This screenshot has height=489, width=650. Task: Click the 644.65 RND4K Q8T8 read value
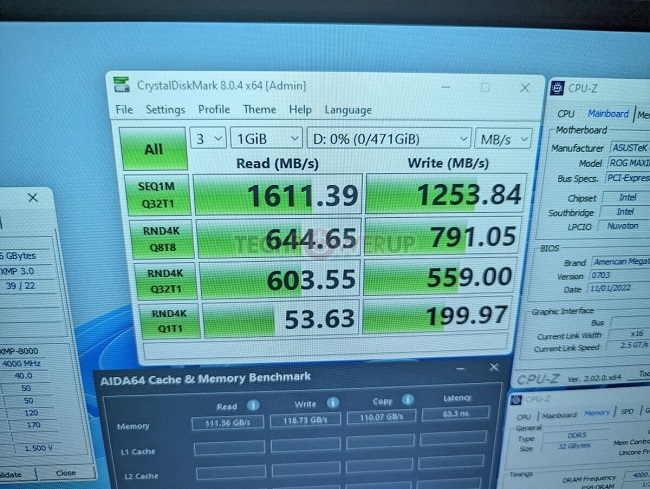(x=279, y=238)
